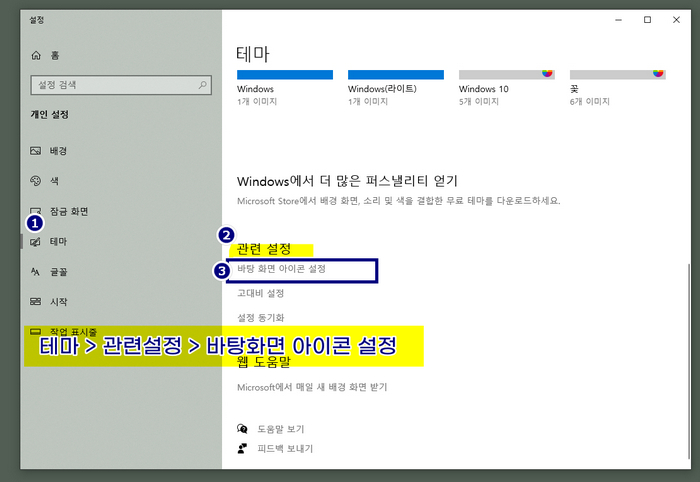The height and width of the screenshot is (482, 700).
Task: Select 테마 in the sidebar menu
Action: 58,241
